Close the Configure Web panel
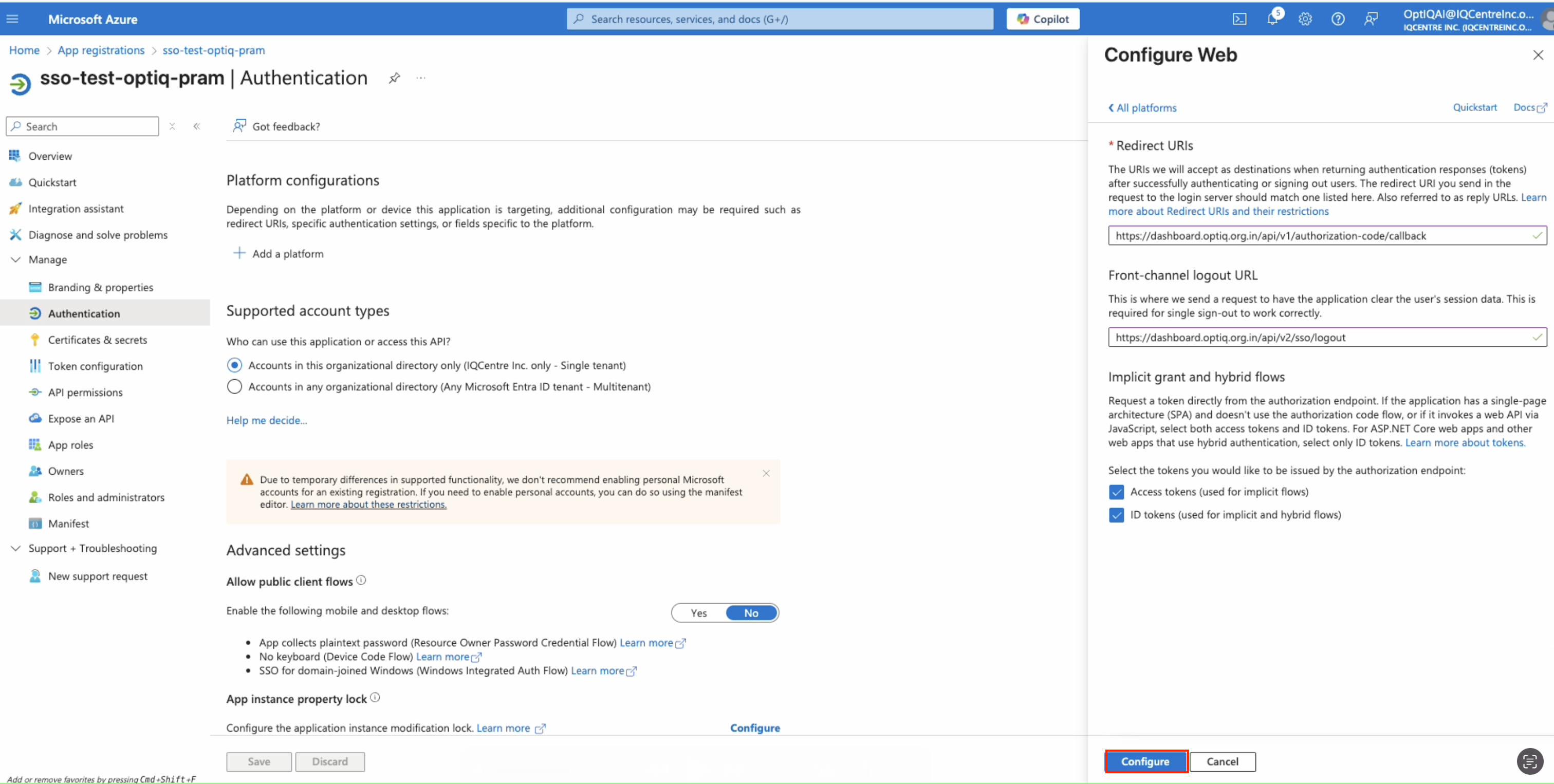This screenshot has width=1554, height=784. pyautogui.click(x=1538, y=55)
